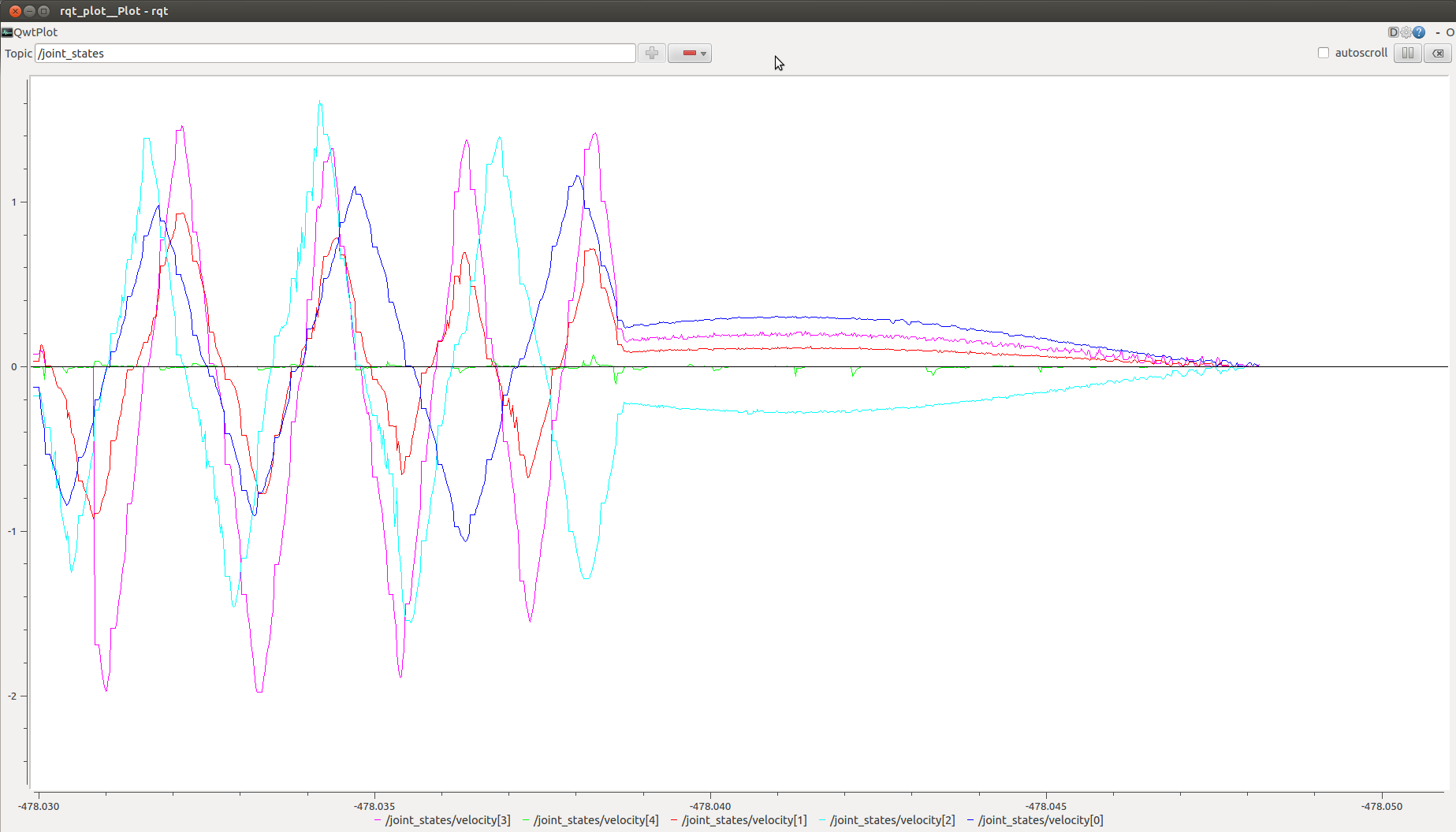Click the legend entry /joint_states/velocity[0]
Image resolution: width=1456 pixels, height=832 pixels.
click(x=1035, y=820)
